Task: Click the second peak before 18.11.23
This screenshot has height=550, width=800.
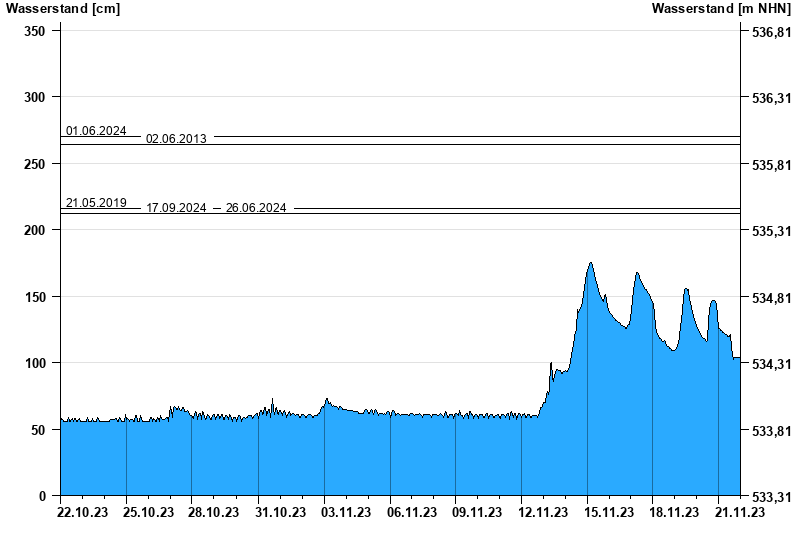Action: (x=637, y=273)
